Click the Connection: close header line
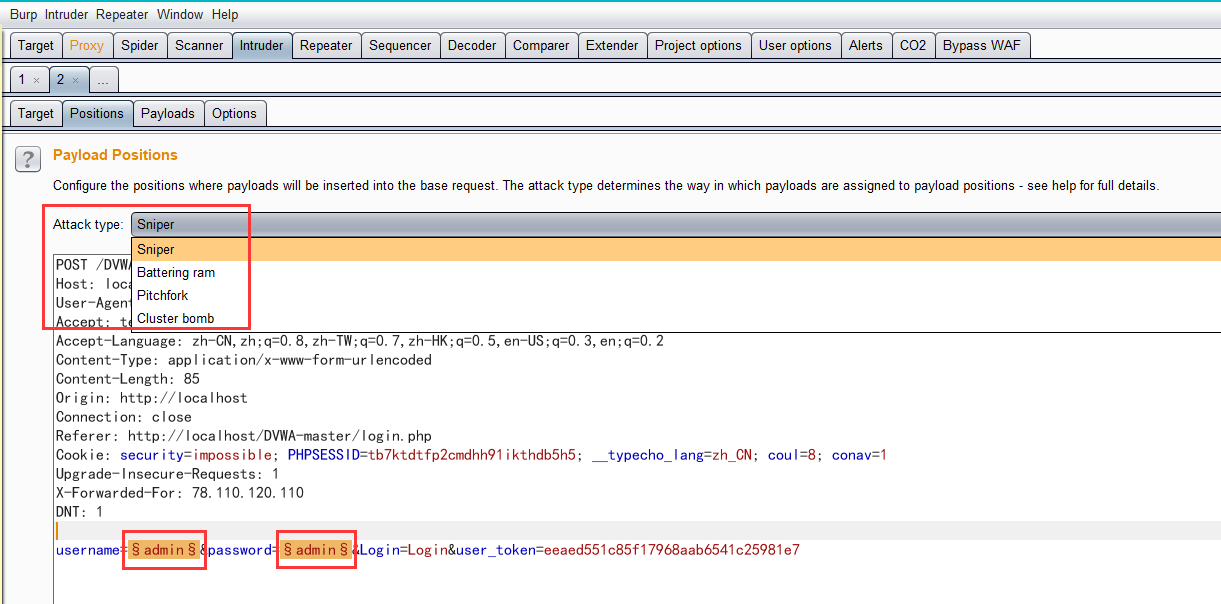 [x=124, y=417]
